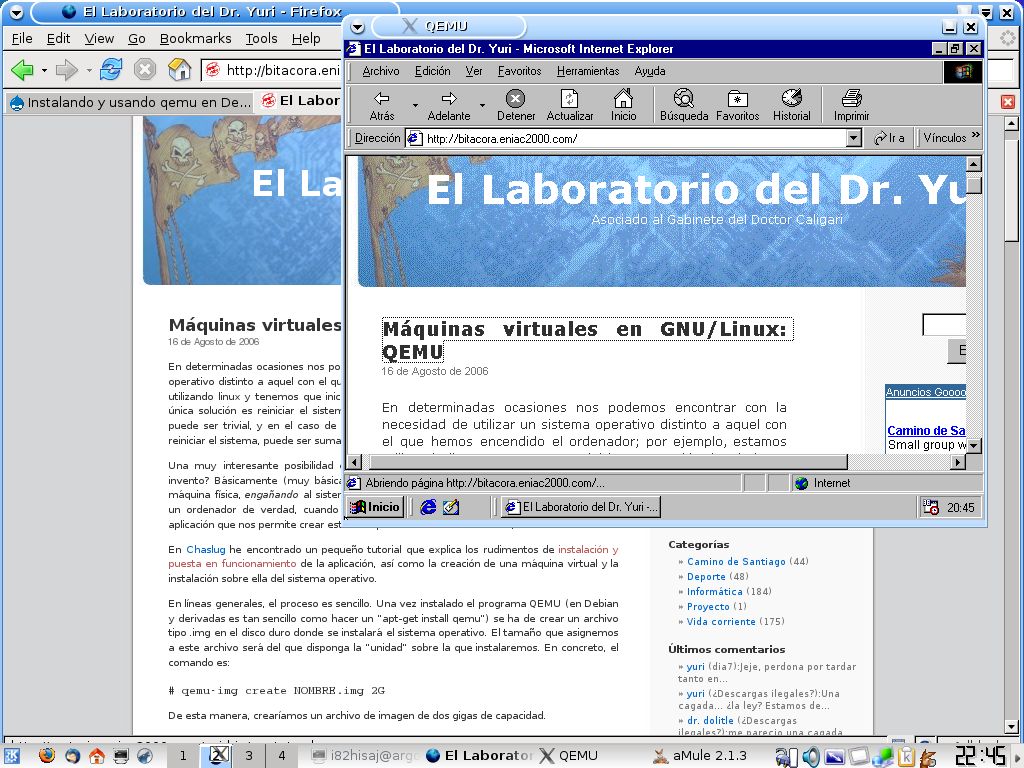Open the Bookmarks menu in Firefox
The height and width of the screenshot is (768, 1024).
[x=195, y=38]
